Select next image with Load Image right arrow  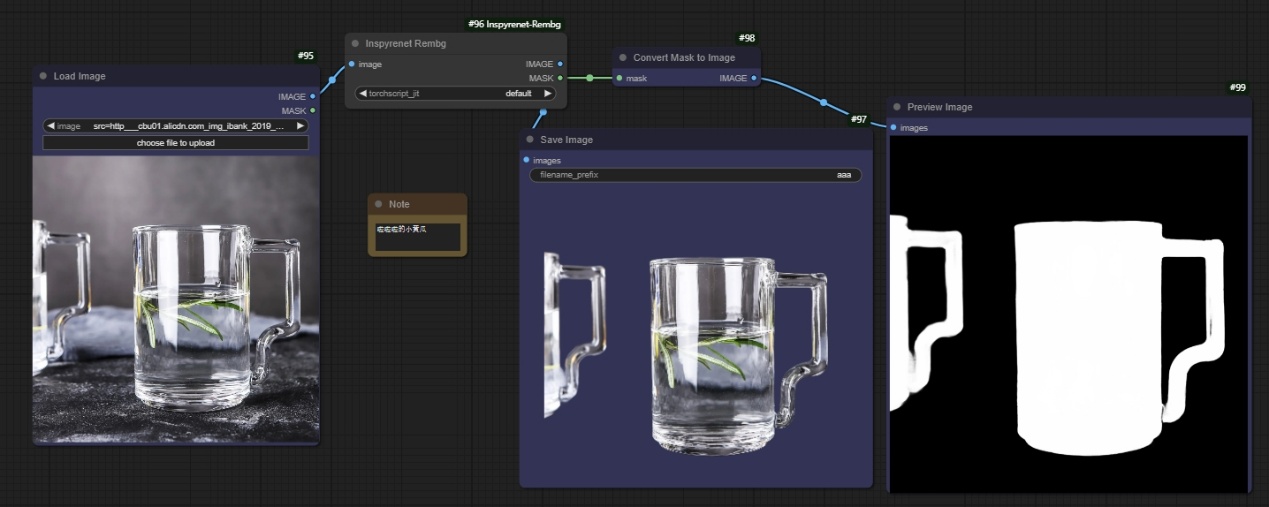pyautogui.click(x=300, y=127)
